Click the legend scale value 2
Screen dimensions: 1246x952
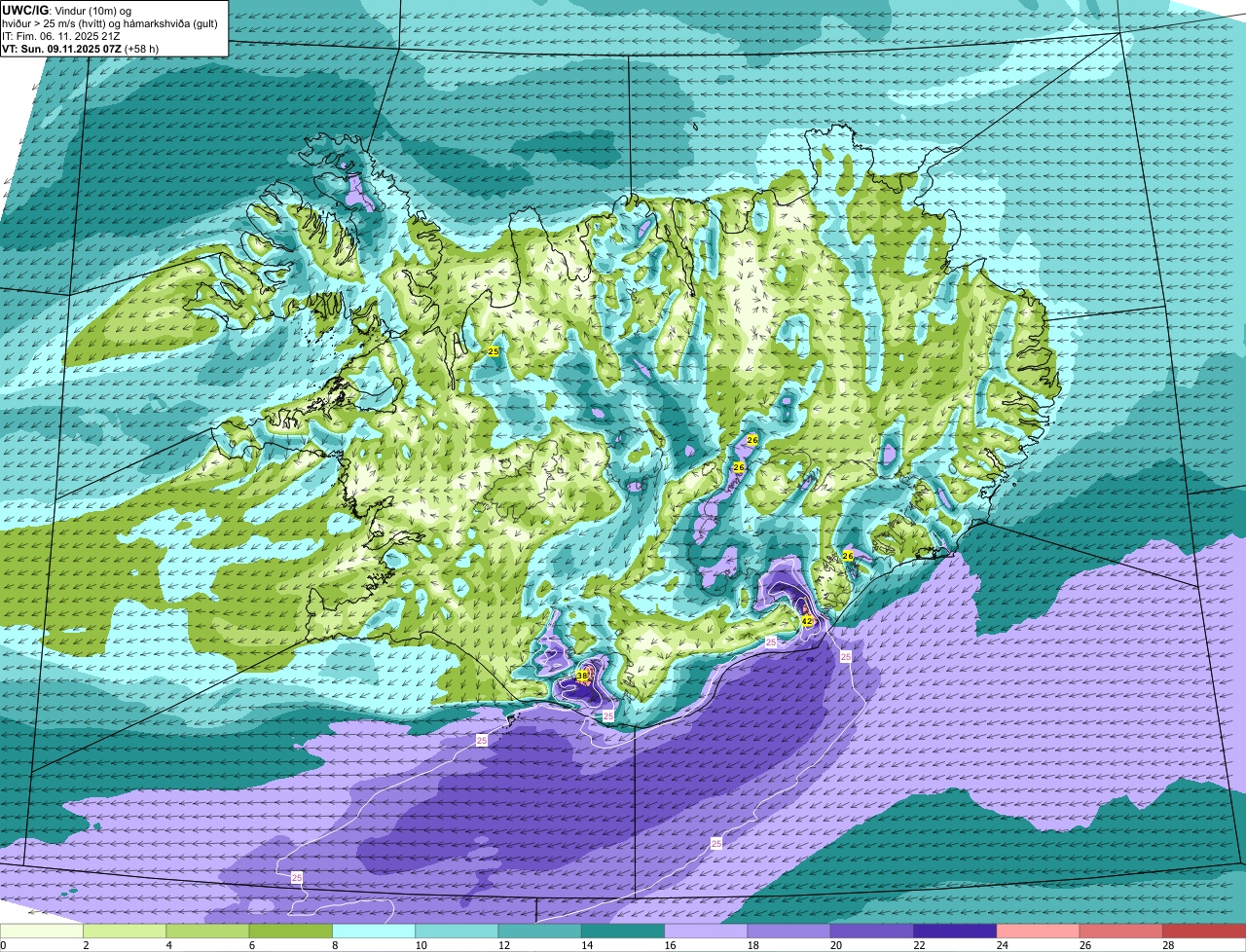pyautogui.click(x=84, y=945)
